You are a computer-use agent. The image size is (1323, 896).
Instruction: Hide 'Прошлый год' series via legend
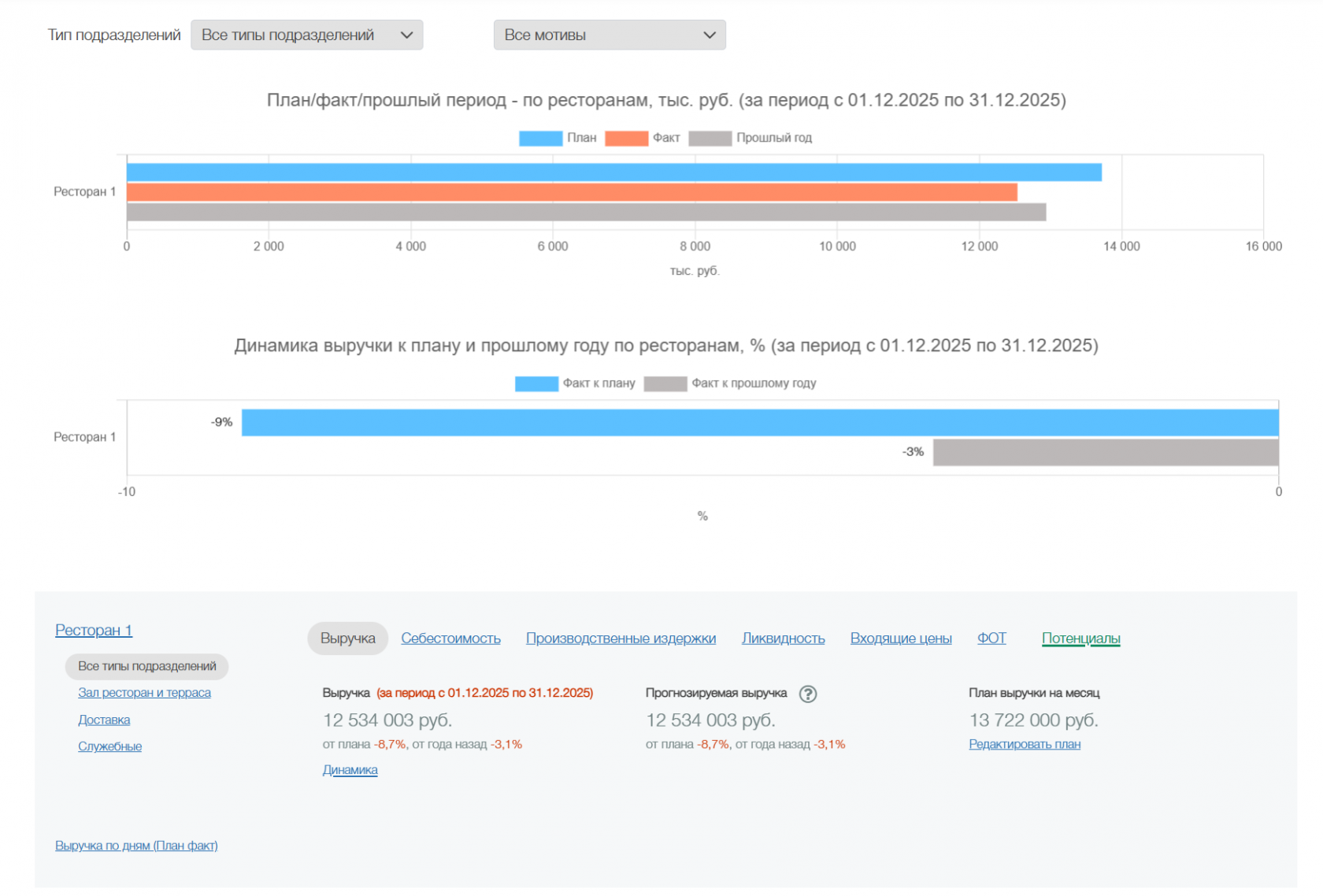tap(750, 138)
